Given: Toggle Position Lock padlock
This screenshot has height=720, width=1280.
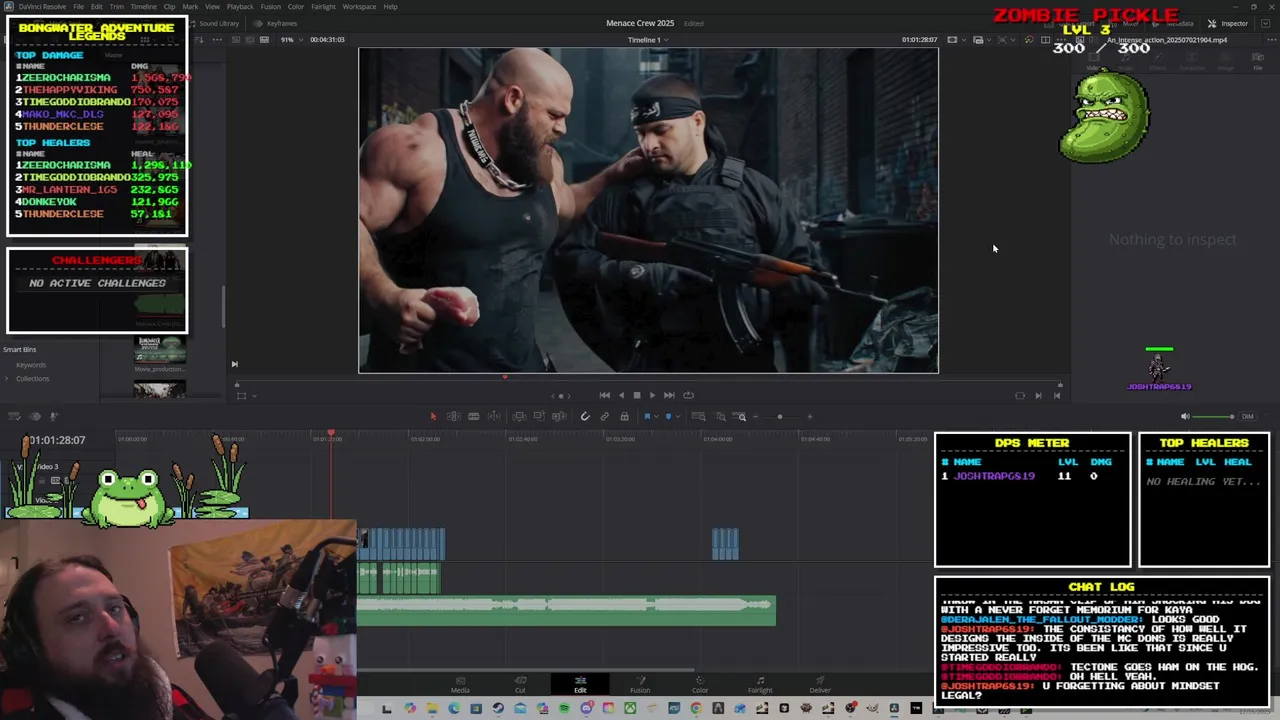Looking at the screenshot, I should (624, 416).
